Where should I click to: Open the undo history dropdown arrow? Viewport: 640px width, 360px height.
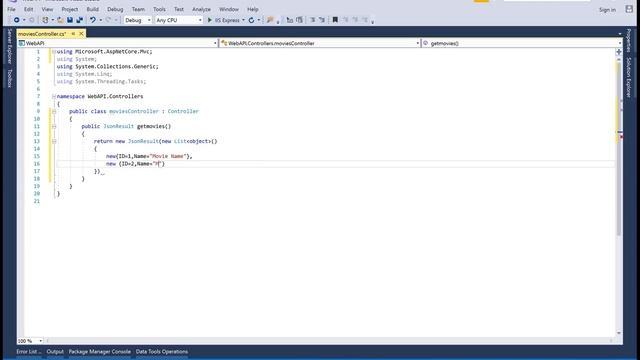[x=101, y=20]
